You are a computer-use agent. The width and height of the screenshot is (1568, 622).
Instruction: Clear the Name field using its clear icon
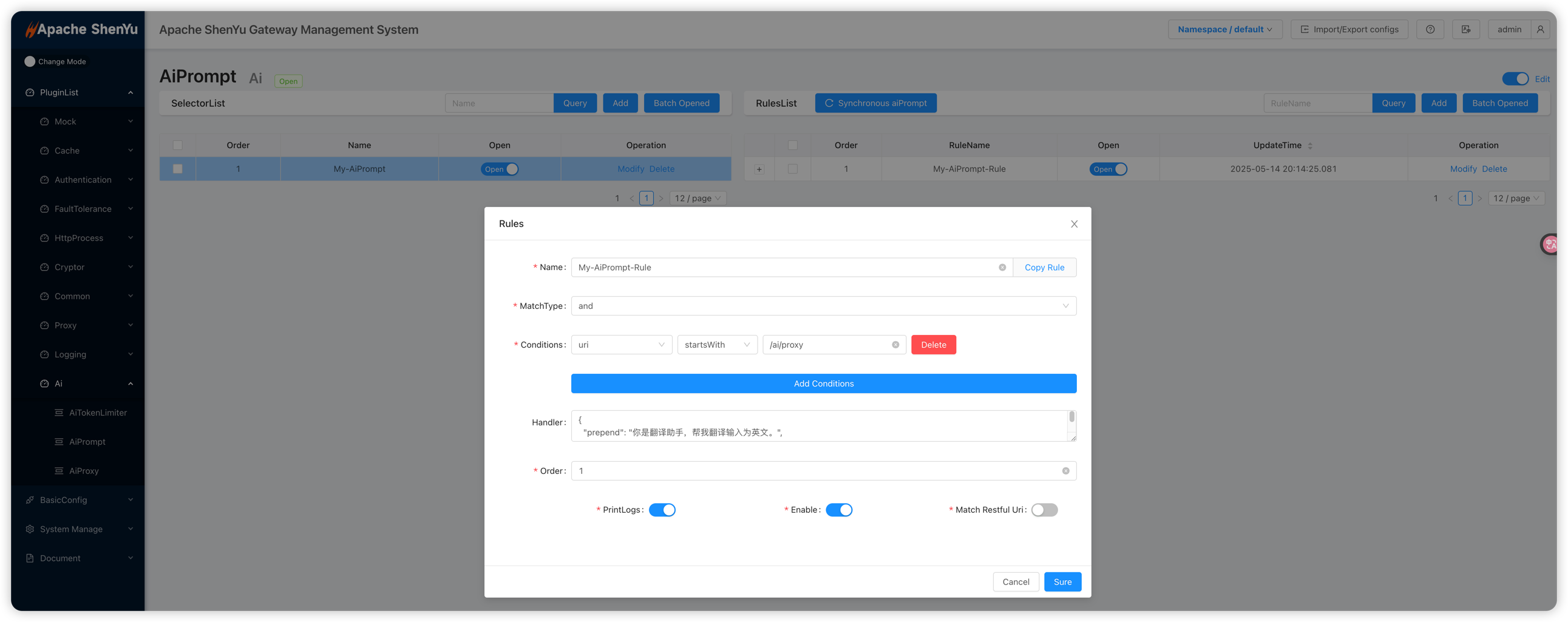(1002, 267)
